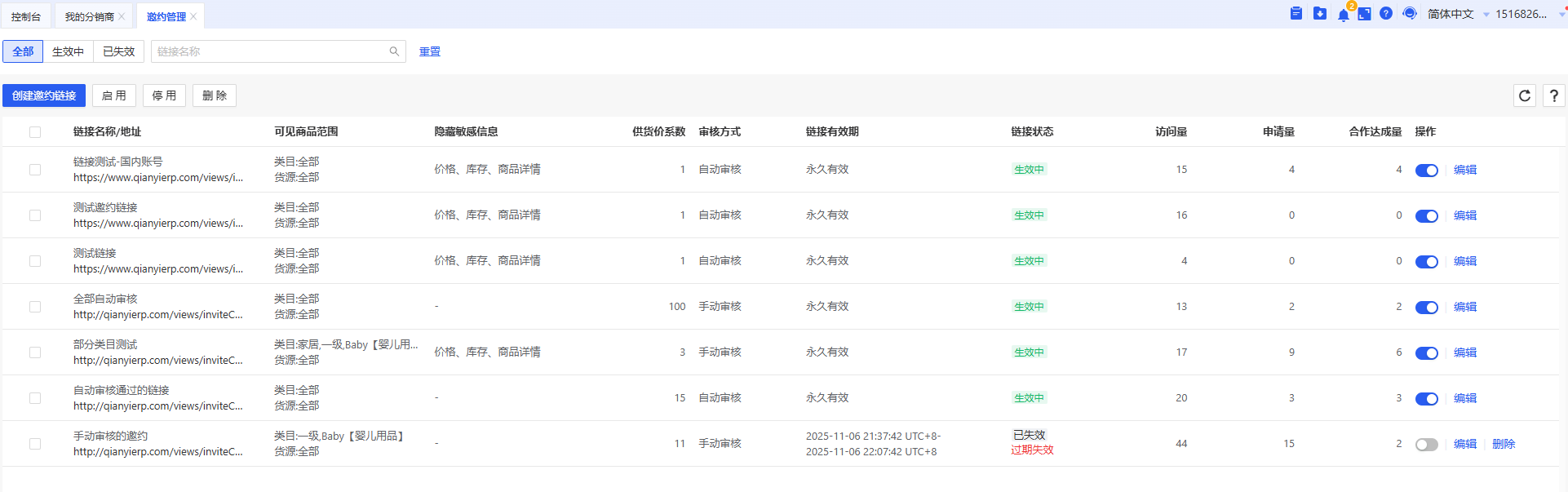
Task: Click the 停用 button
Action: pyautogui.click(x=164, y=95)
